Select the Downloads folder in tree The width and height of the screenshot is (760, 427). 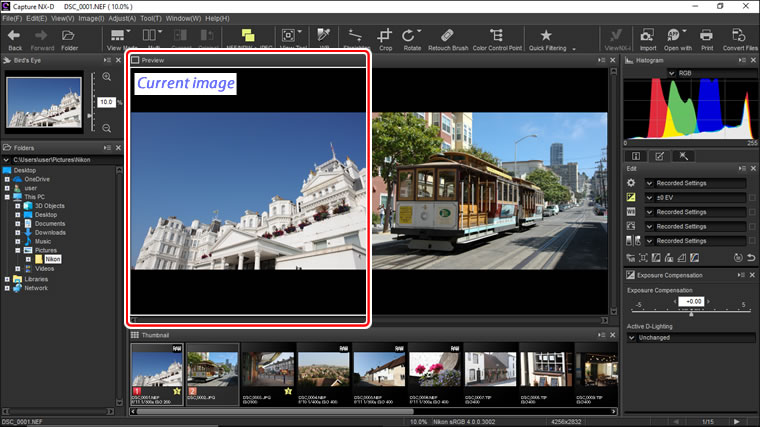[x=50, y=233]
